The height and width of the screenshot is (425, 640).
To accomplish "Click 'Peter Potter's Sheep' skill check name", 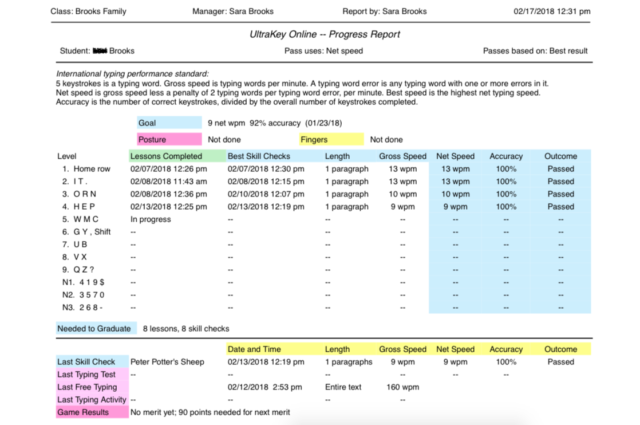I will point(167,362).
